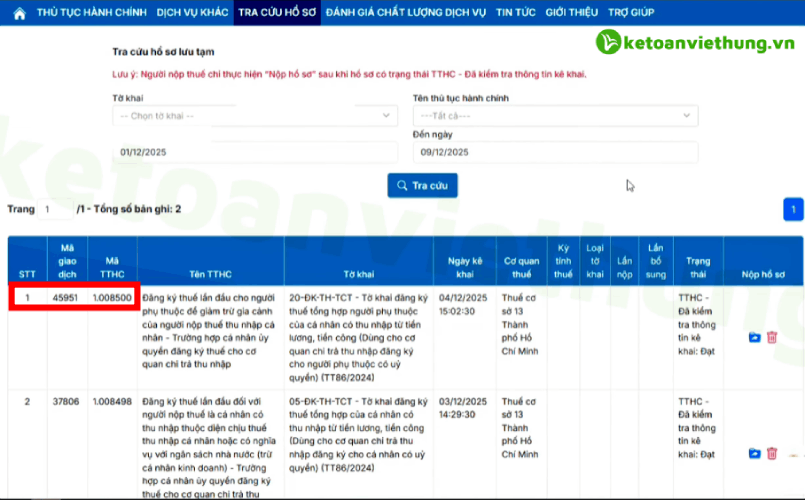Image resolution: width=805 pixels, height=500 pixels.
Task: Click date 03/12/2025 14:29:30 cell
Action: pos(463,408)
